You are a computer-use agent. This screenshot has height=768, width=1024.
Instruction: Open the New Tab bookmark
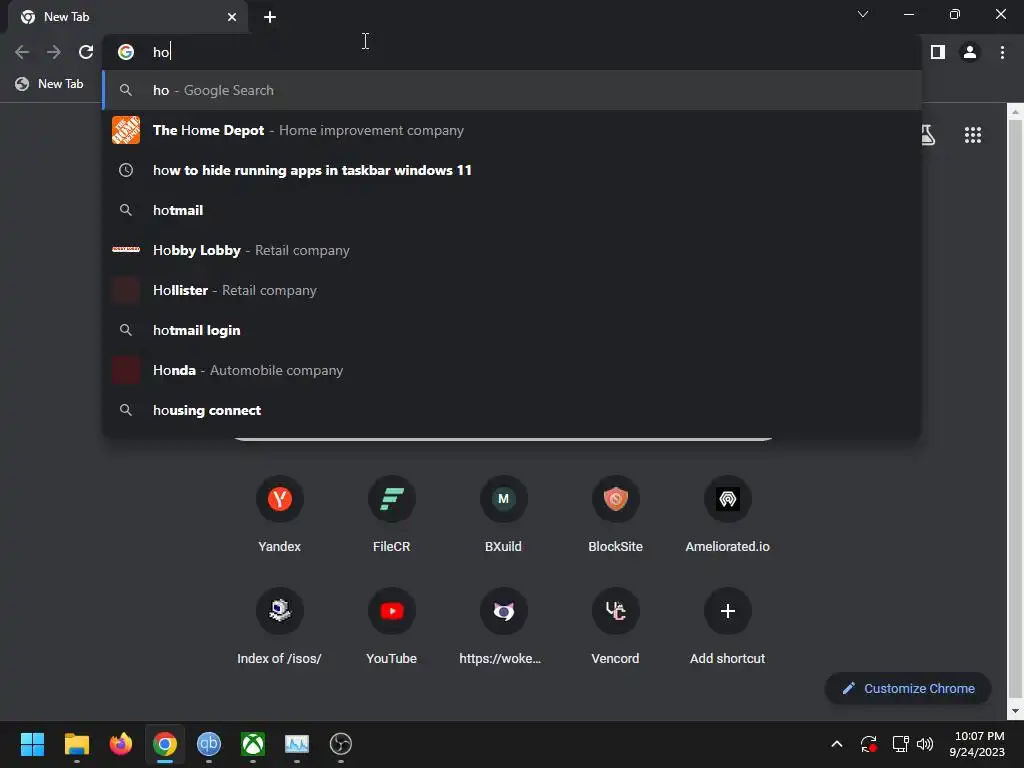click(x=50, y=84)
